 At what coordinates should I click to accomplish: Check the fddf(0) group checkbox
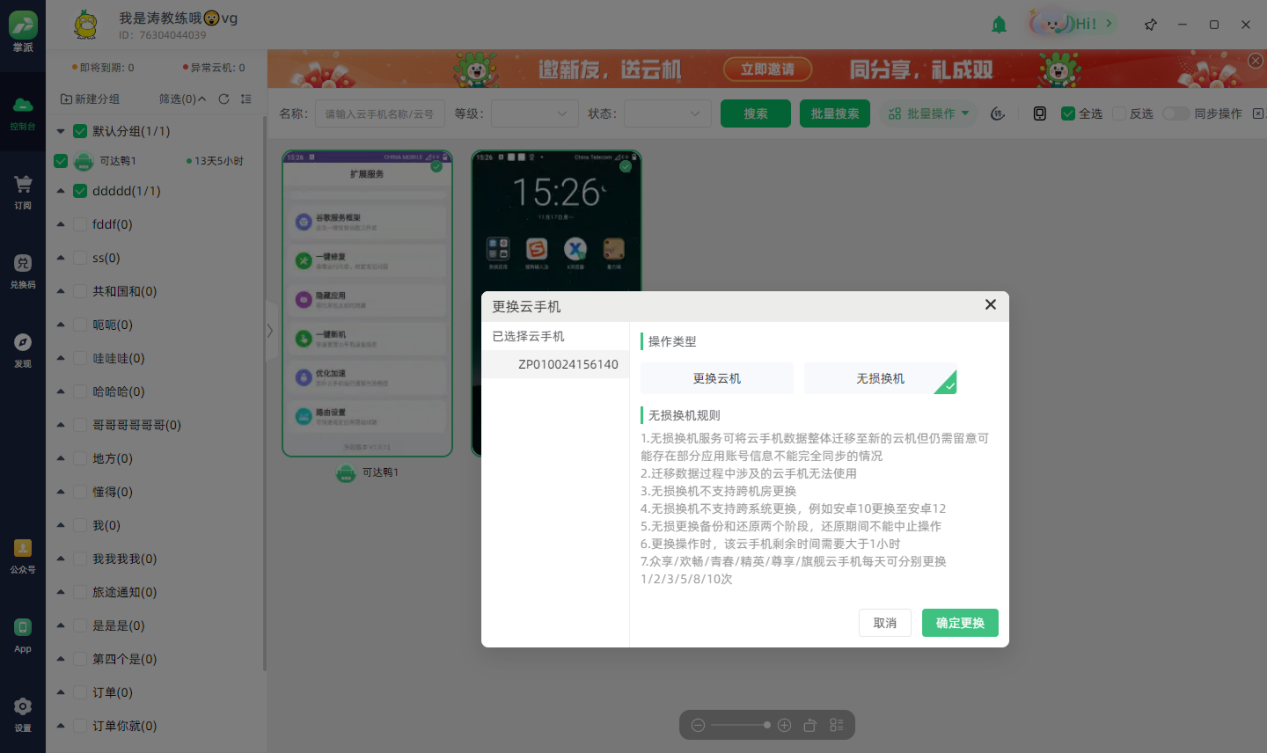click(80, 224)
